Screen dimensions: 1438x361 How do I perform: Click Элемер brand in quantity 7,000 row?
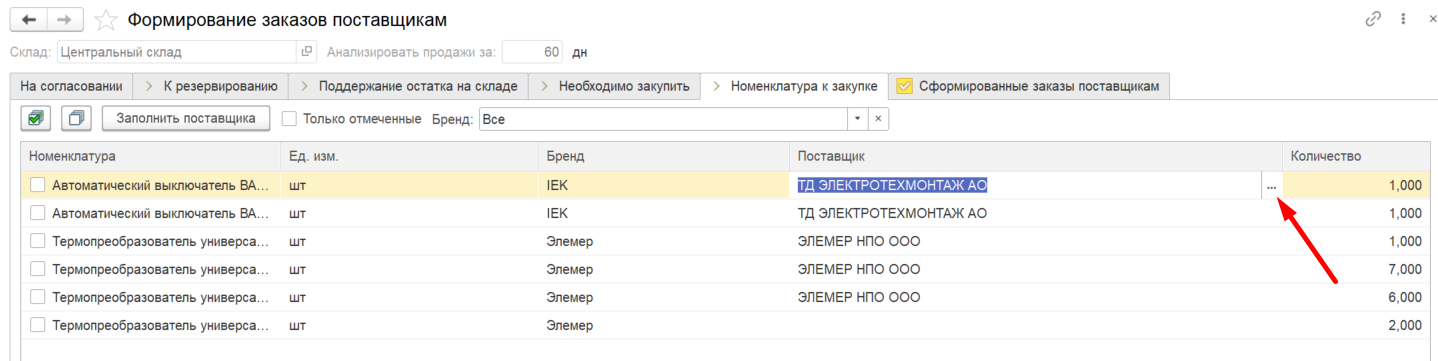click(569, 269)
